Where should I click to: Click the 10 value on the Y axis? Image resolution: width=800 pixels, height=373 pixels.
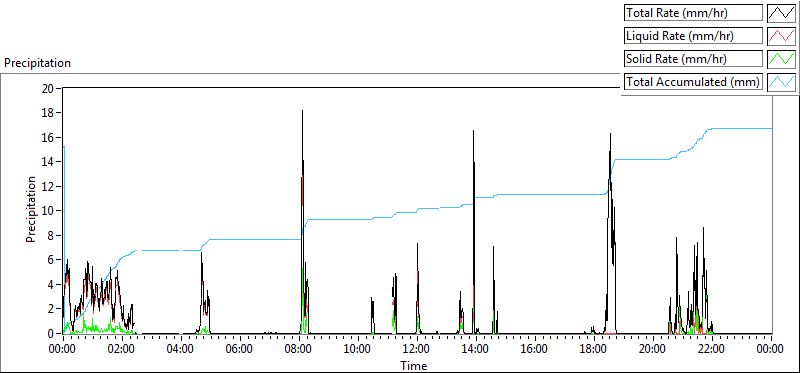pyautogui.click(x=48, y=211)
